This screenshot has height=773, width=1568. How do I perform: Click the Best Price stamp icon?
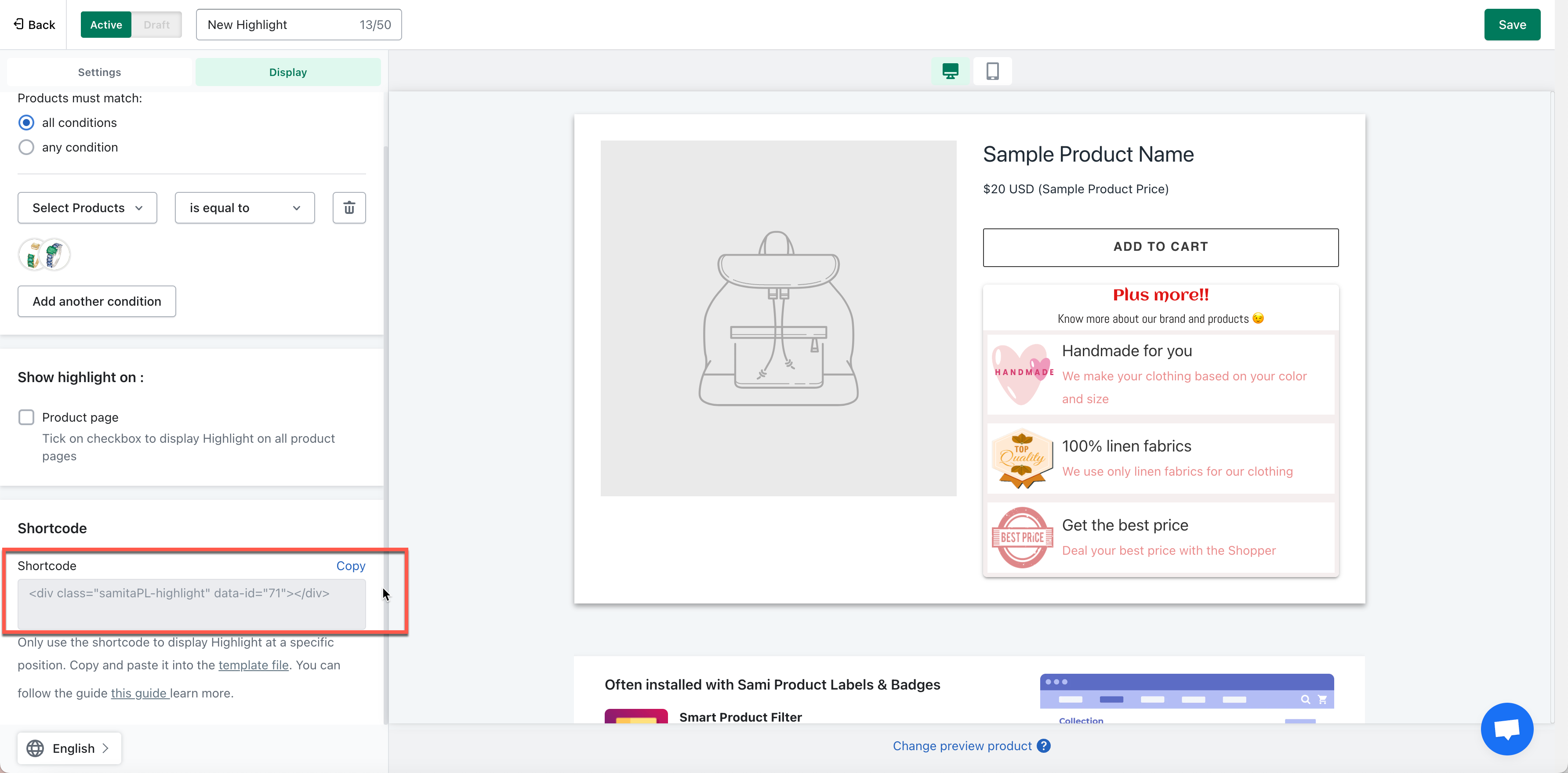[x=1023, y=538]
